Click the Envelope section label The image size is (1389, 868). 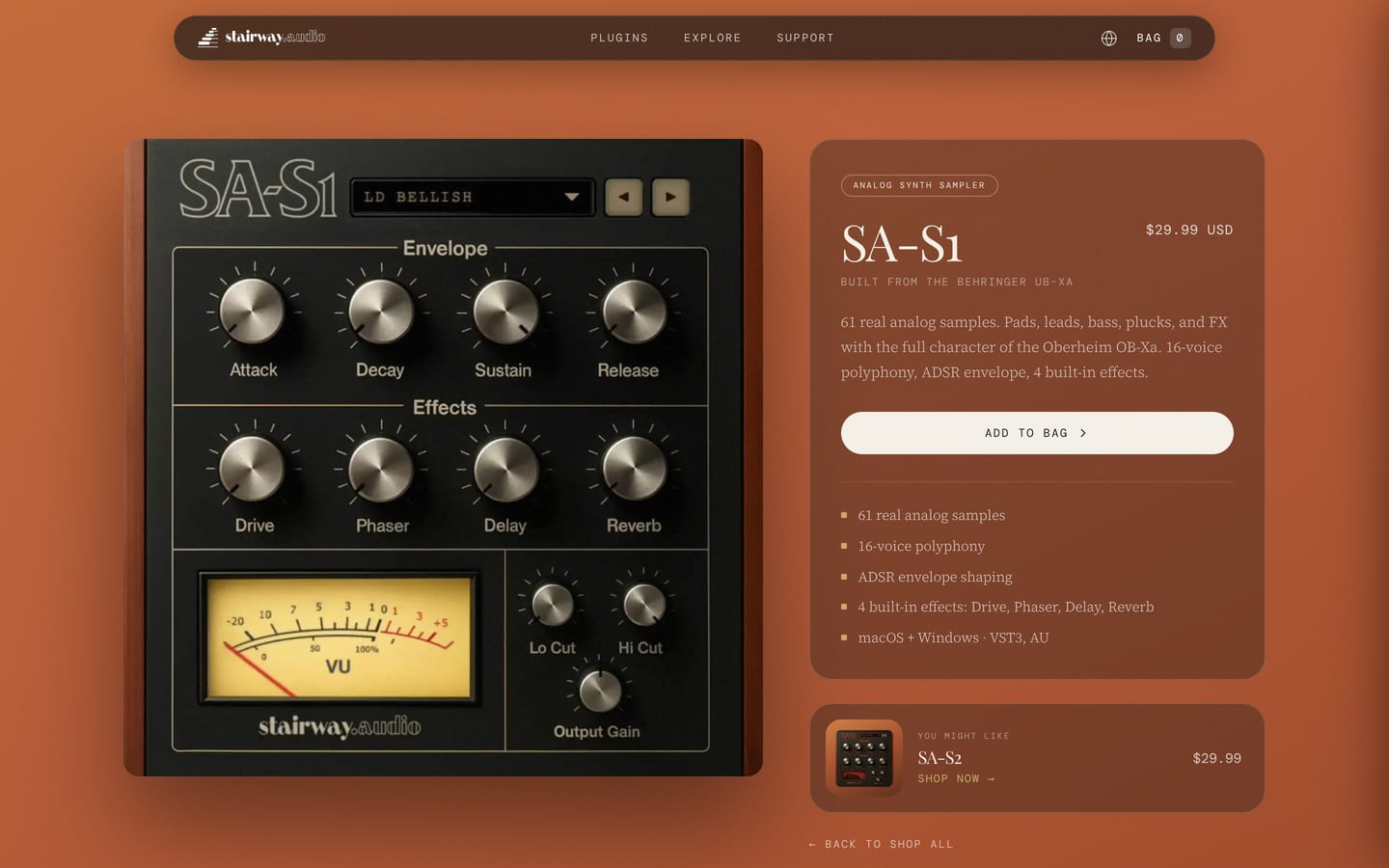point(445,248)
